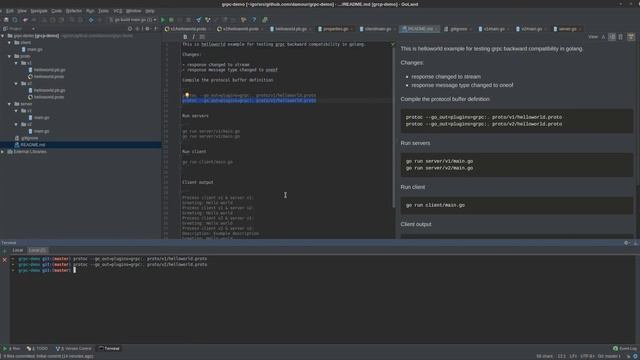Image resolution: width=640 pixels, height=360 pixels.
Task: Switch to .gitignore editor tab
Action: click(x=458, y=29)
